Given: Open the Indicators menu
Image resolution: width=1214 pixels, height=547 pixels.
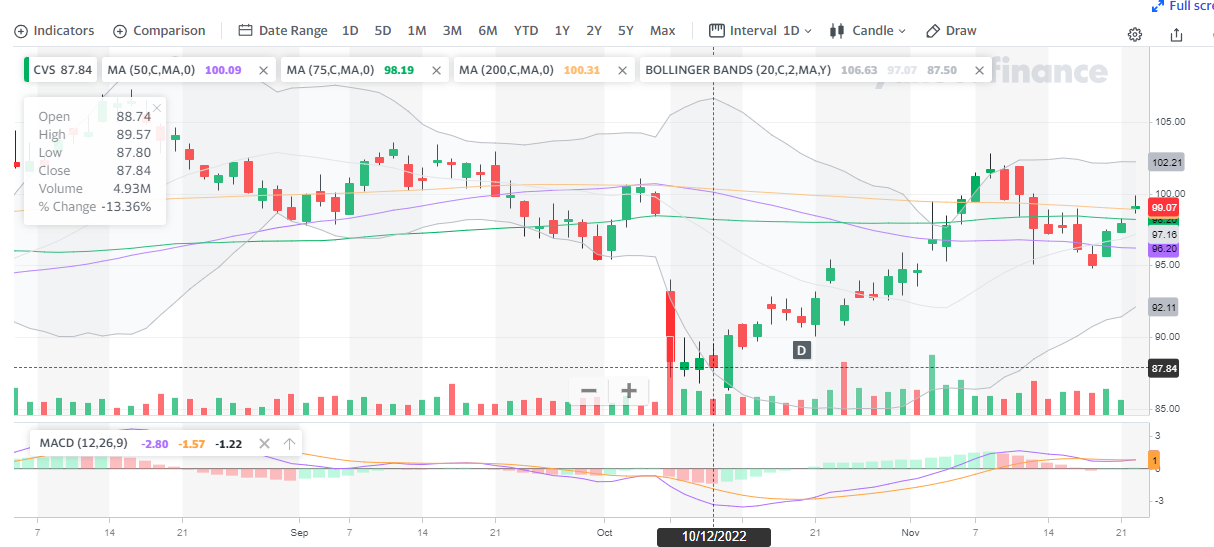Looking at the screenshot, I should point(54,31).
